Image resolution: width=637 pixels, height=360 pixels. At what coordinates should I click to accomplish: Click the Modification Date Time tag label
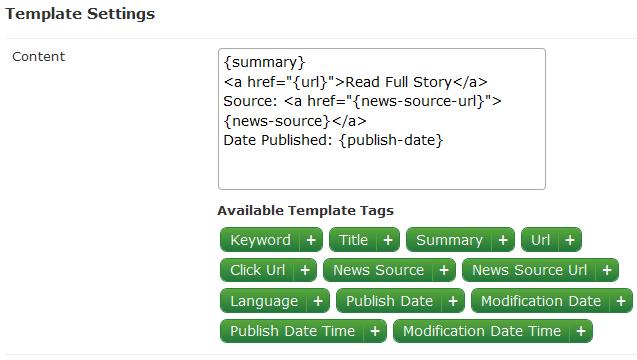click(482, 331)
